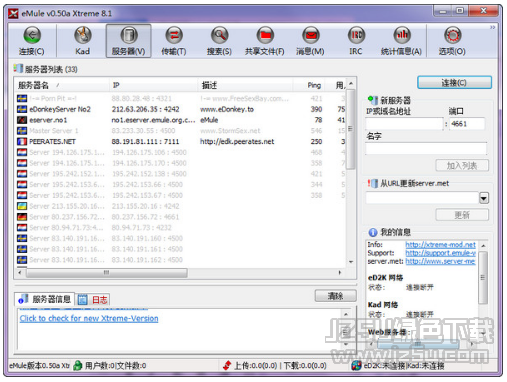Image resolution: width=507 pixels, height=382 pixels.
Task: Click the server list scroll down arrow
Action: click(351, 262)
